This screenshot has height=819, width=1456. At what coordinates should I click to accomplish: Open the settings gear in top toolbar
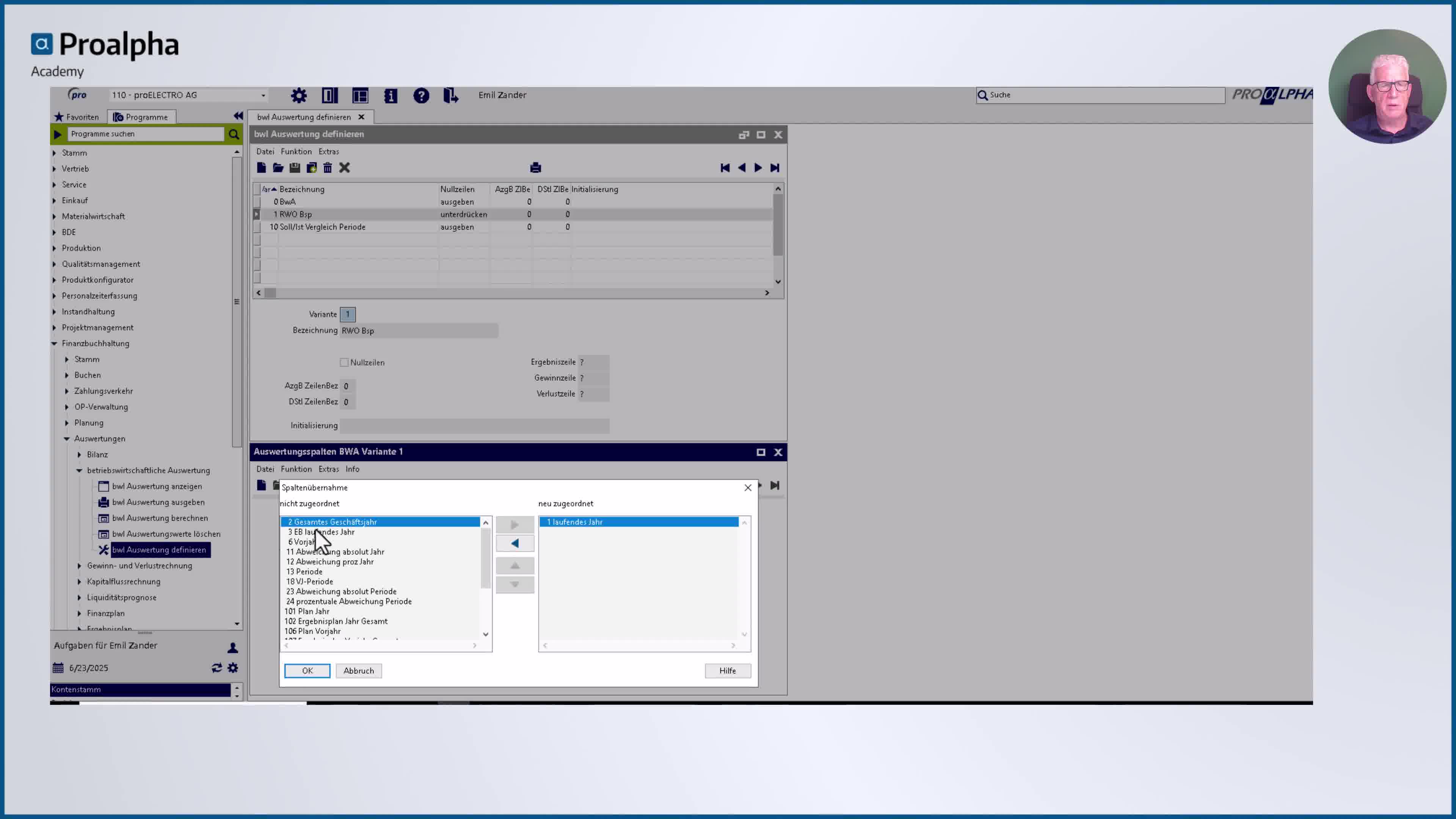coord(298,96)
